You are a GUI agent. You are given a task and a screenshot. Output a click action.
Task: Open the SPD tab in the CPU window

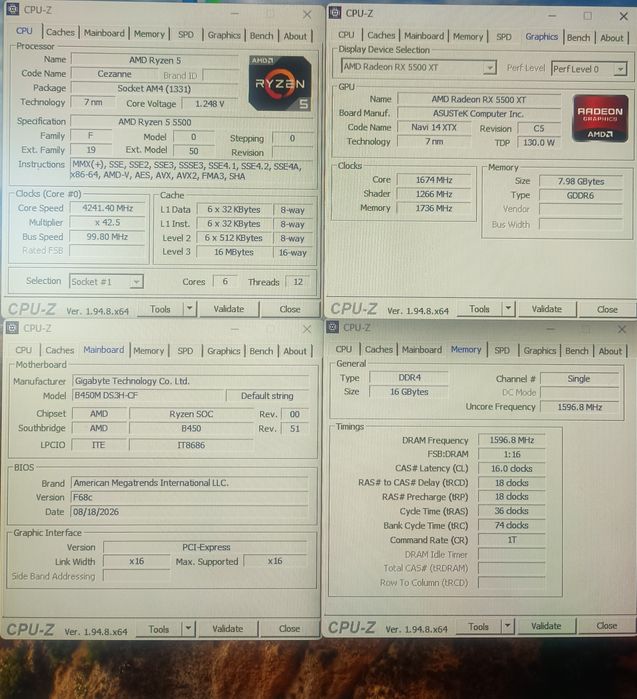coord(186,34)
